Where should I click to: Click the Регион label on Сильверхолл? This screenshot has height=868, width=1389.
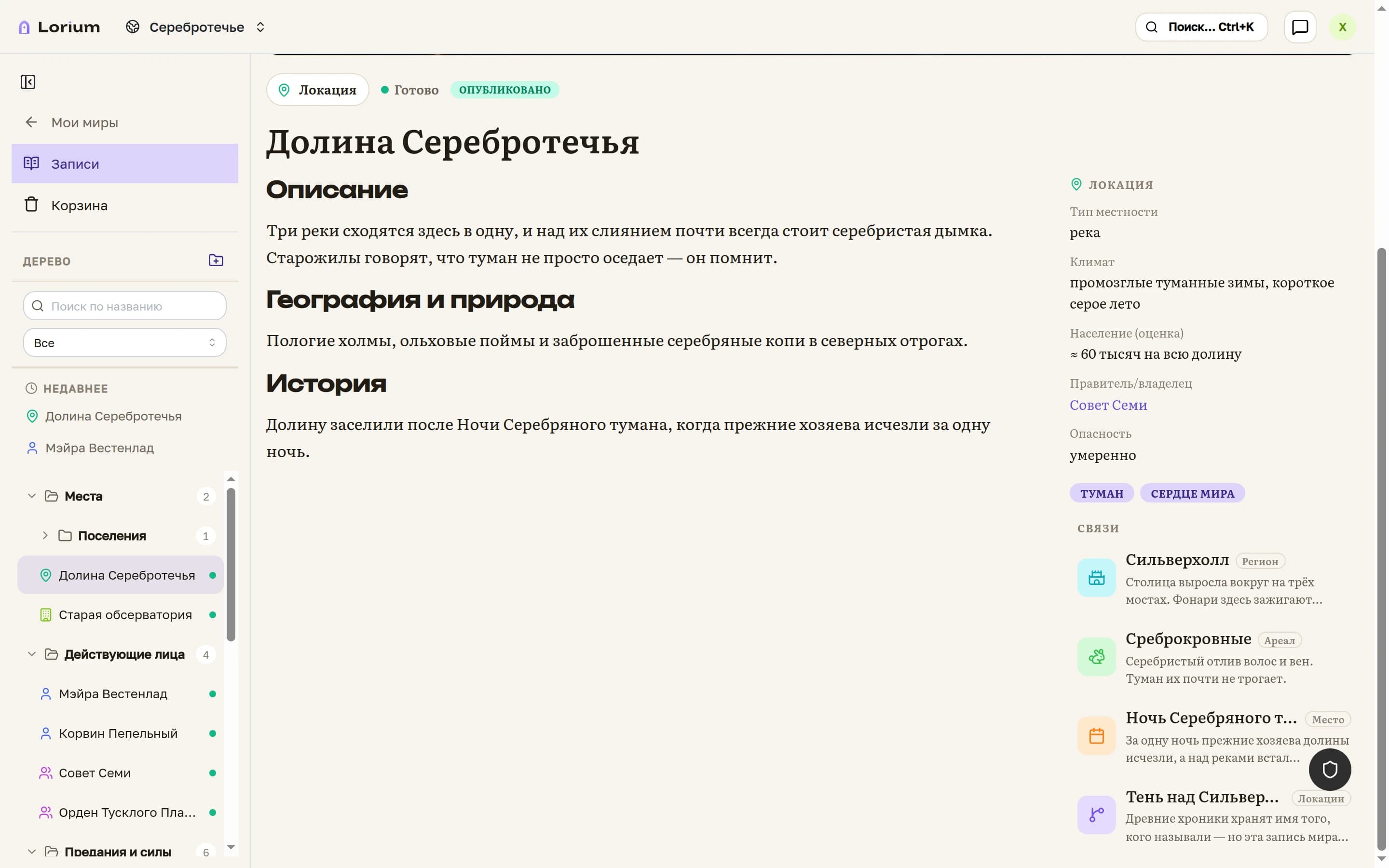point(1259,561)
